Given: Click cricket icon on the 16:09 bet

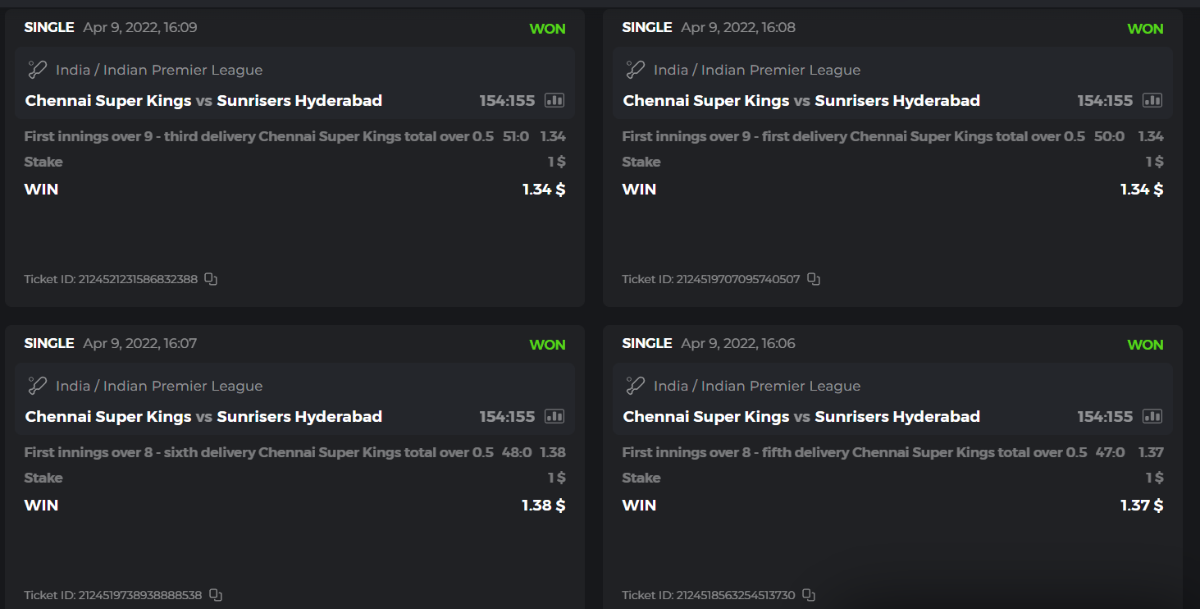Looking at the screenshot, I should 38,70.
